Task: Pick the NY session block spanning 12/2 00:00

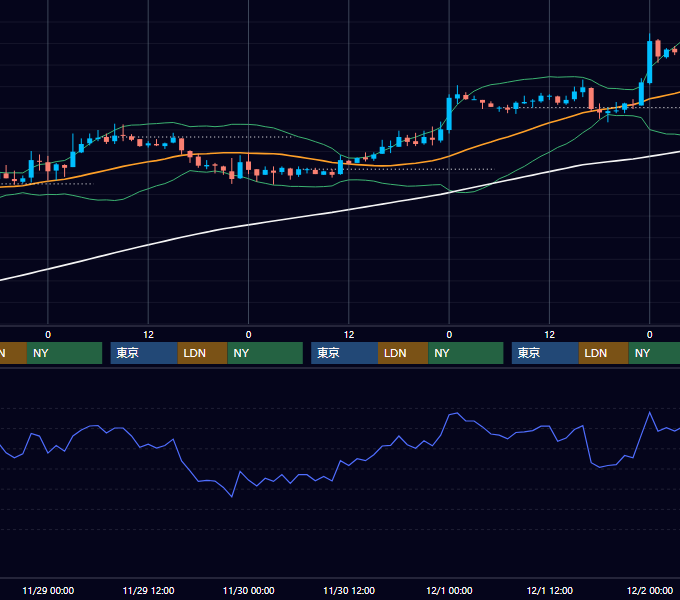Action: 654,353
